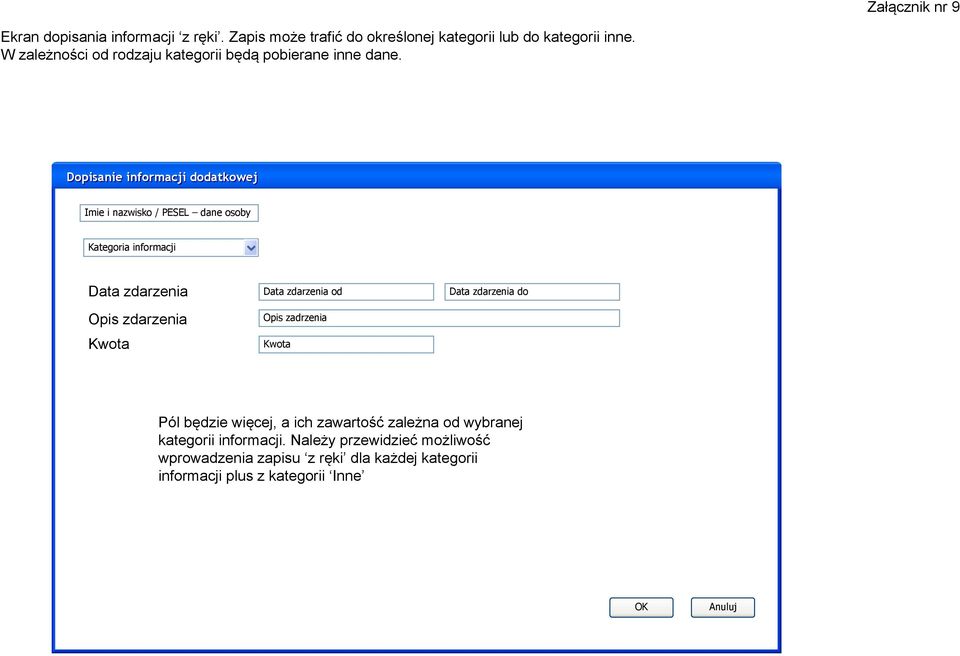Click the line "W zależności od rodzaju kategorii"
This screenshot has height=656, width=960.
point(201,55)
